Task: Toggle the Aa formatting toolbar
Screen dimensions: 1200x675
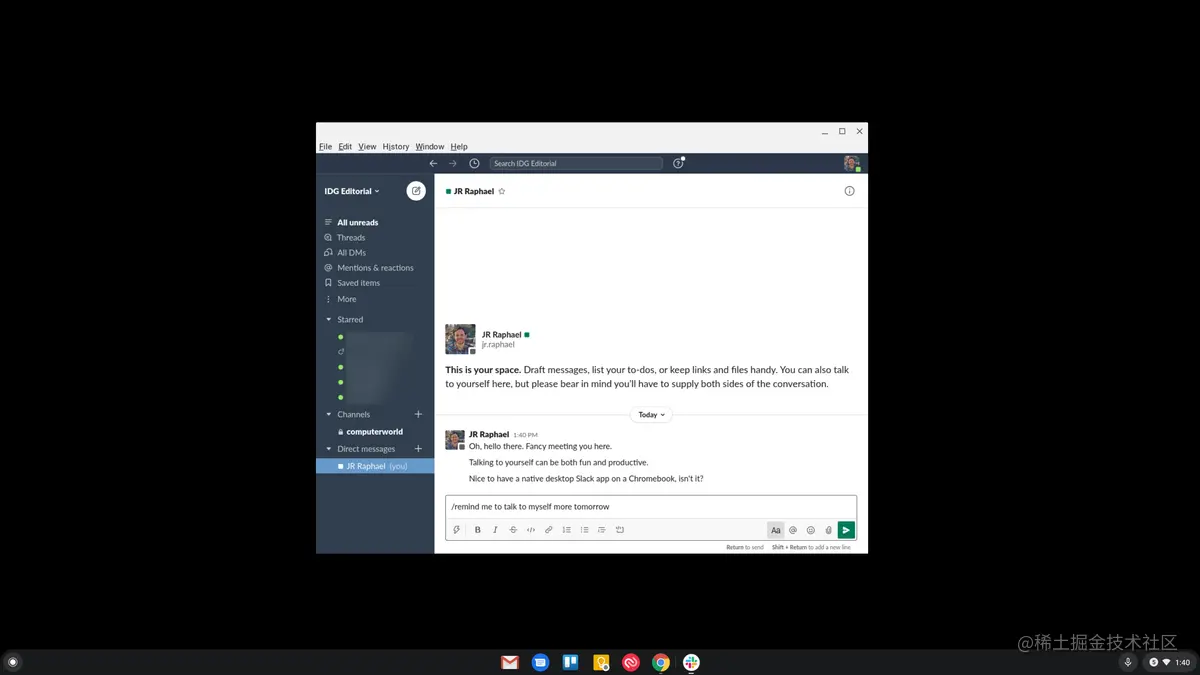Action: pyautogui.click(x=775, y=530)
